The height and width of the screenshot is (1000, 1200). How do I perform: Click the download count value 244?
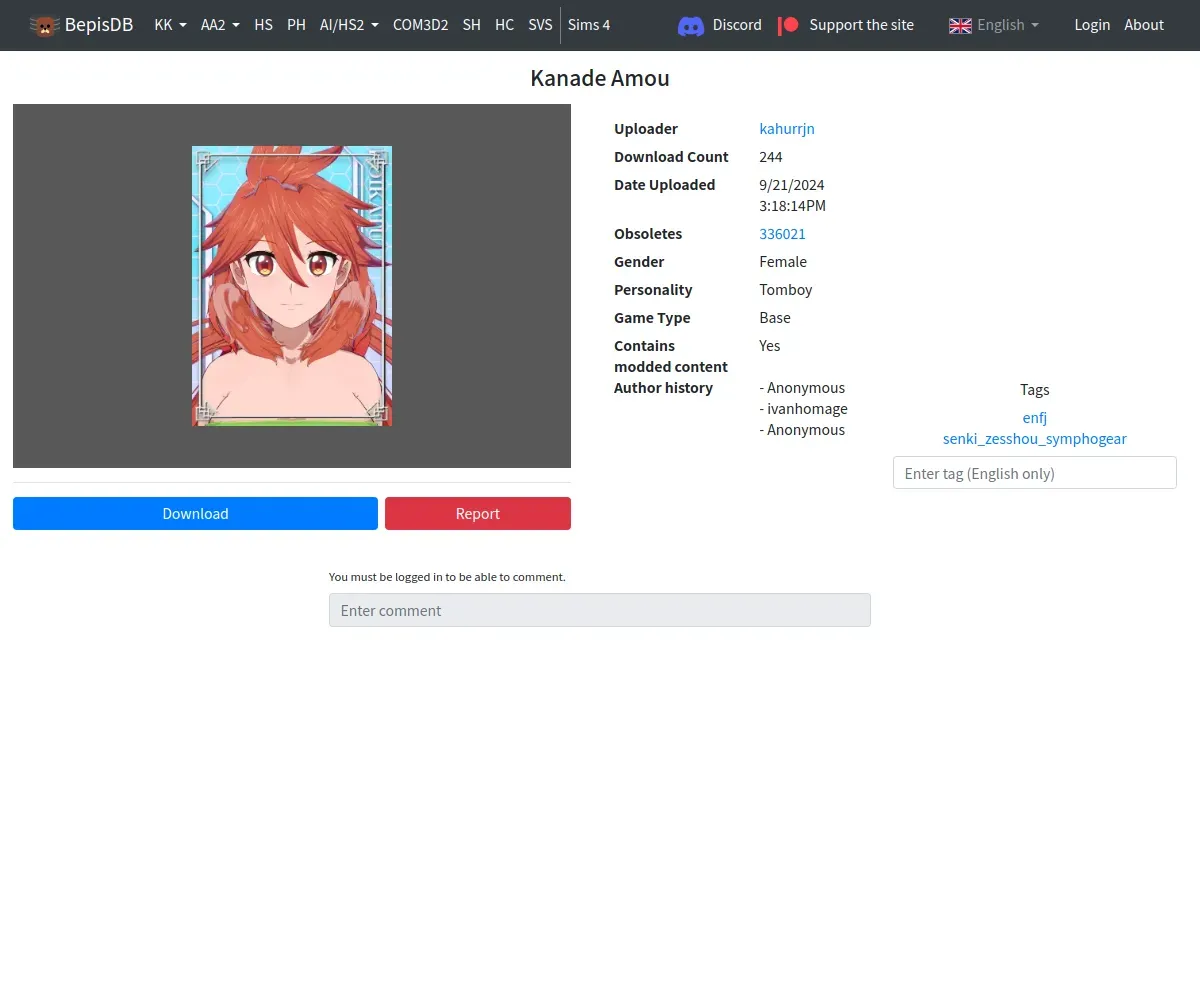(771, 157)
